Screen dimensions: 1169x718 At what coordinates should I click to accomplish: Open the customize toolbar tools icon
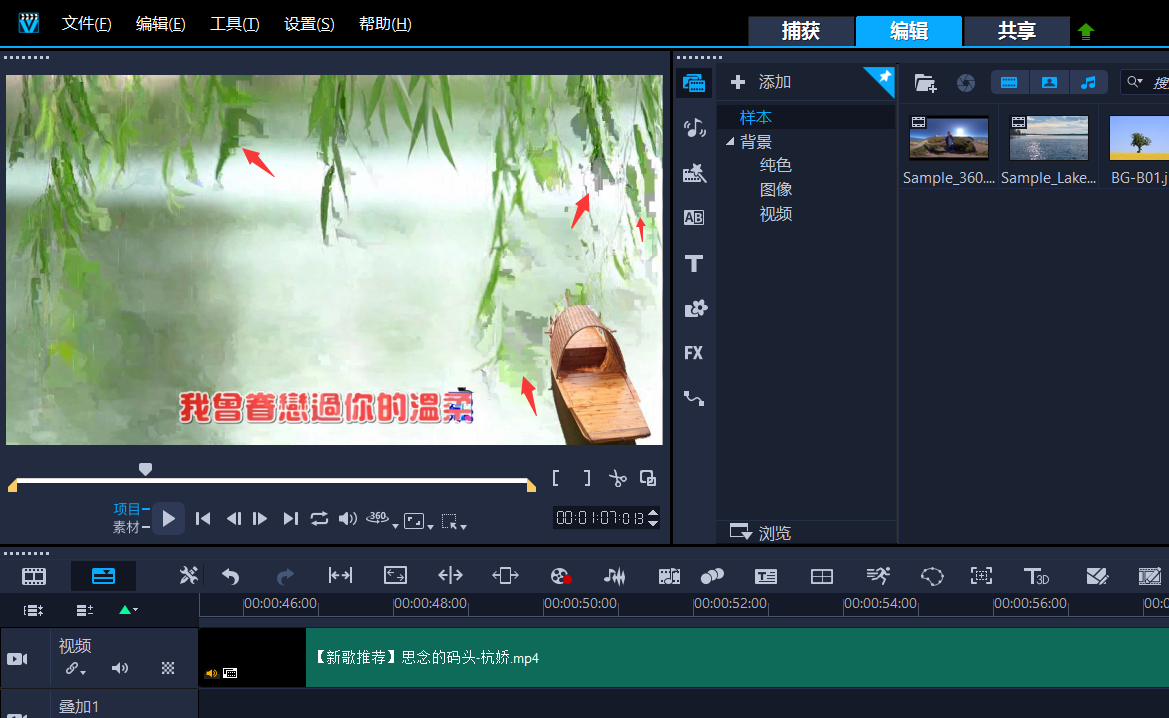point(189,576)
